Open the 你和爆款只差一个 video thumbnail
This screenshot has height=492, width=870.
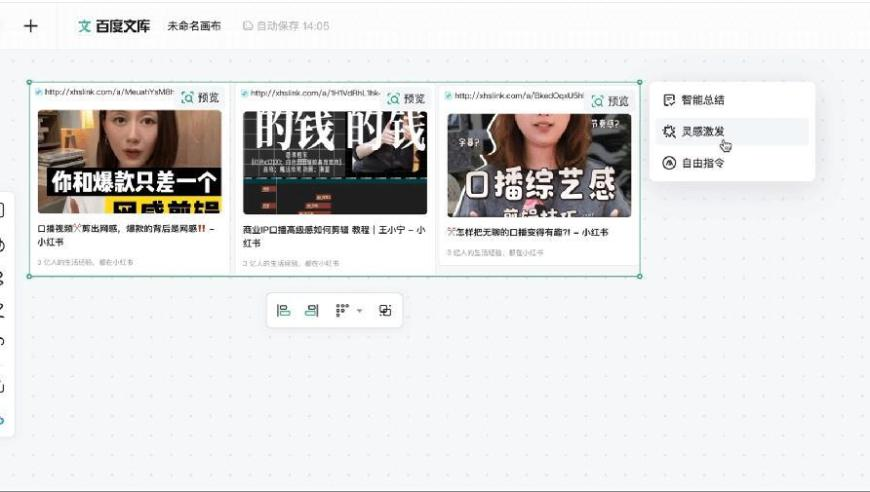coord(130,161)
